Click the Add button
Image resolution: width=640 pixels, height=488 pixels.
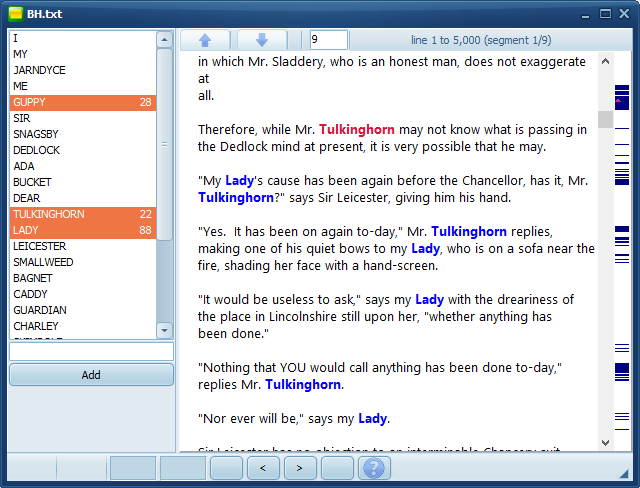[x=91, y=375]
